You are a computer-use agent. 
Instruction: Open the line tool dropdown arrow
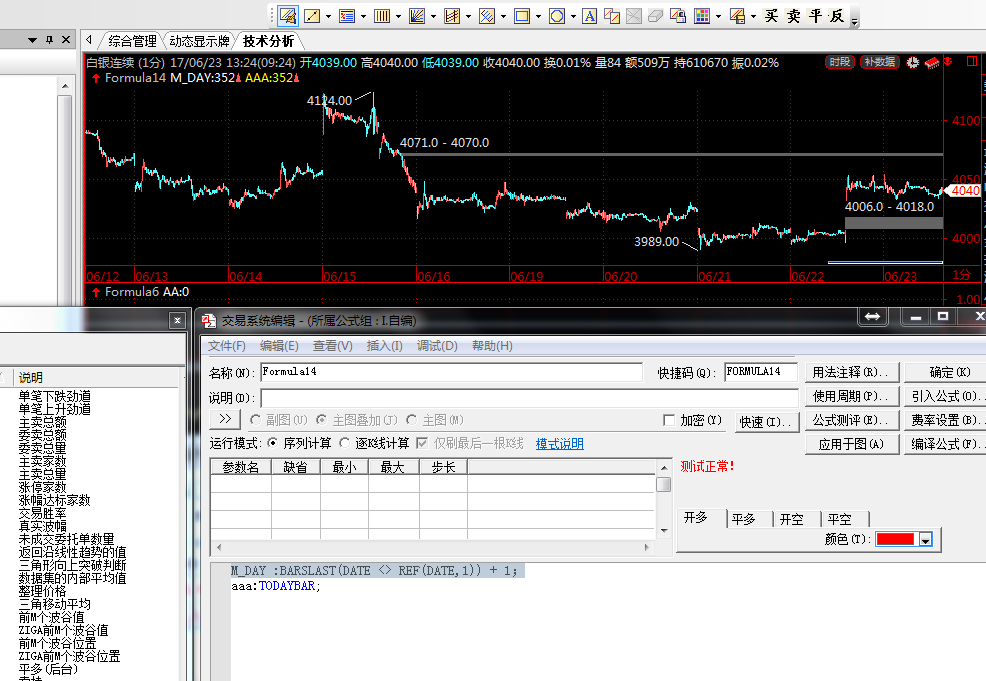(328, 17)
